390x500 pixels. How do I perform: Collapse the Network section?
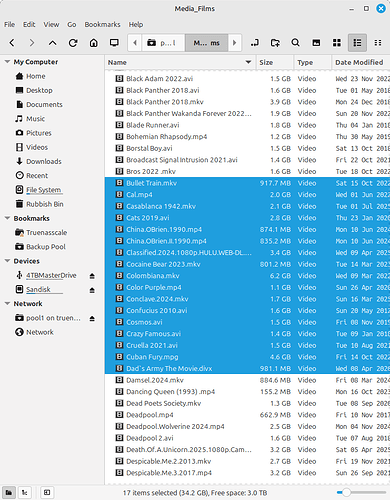tap(7, 303)
